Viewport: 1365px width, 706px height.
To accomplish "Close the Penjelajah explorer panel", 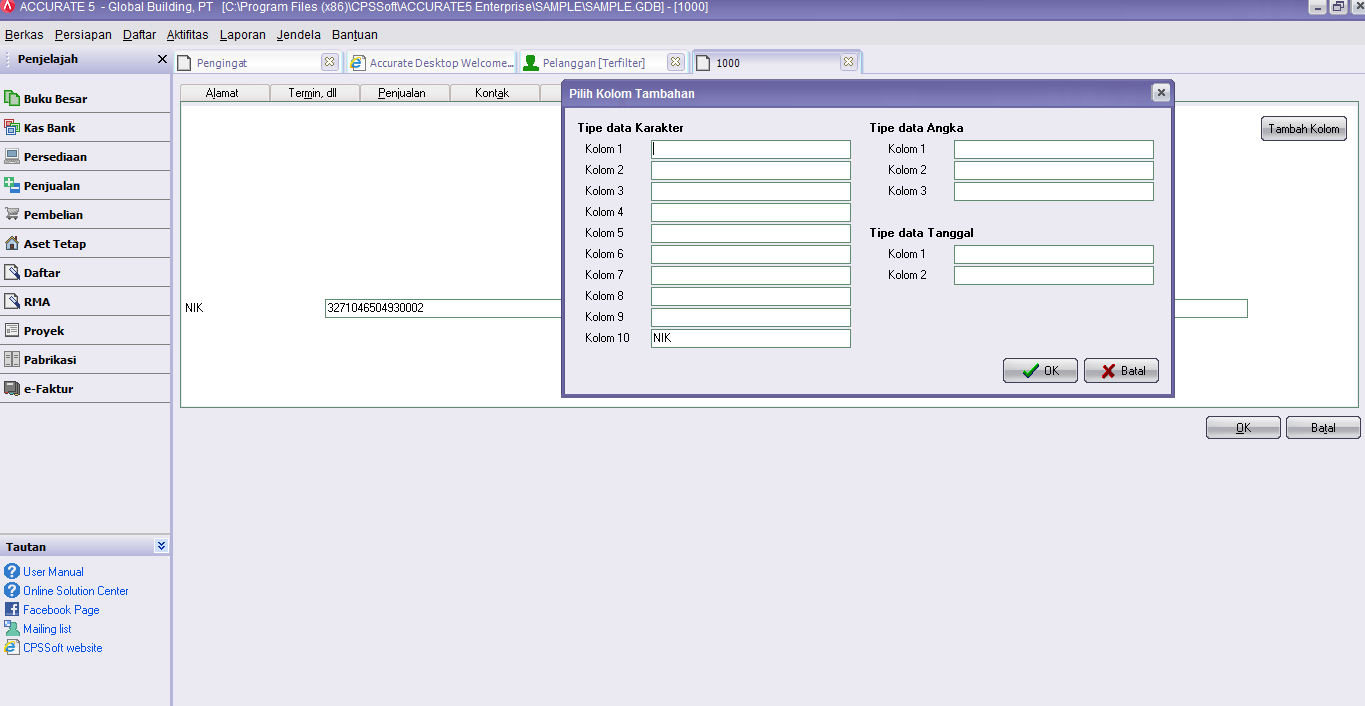I will (162, 59).
